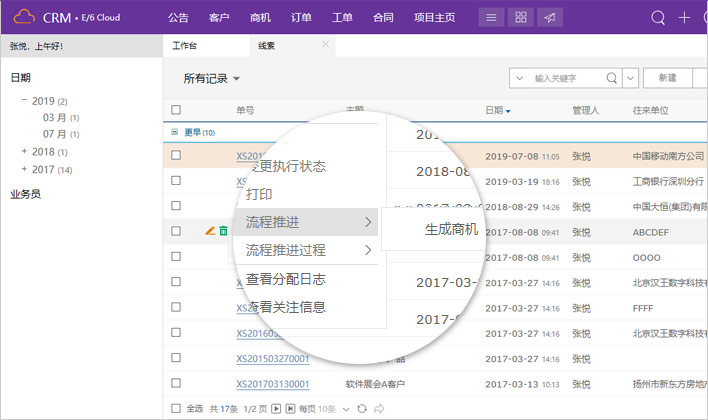This screenshot has height=420, width=708.
Task: Click the orange pencil edit icon
Action: 210,231
